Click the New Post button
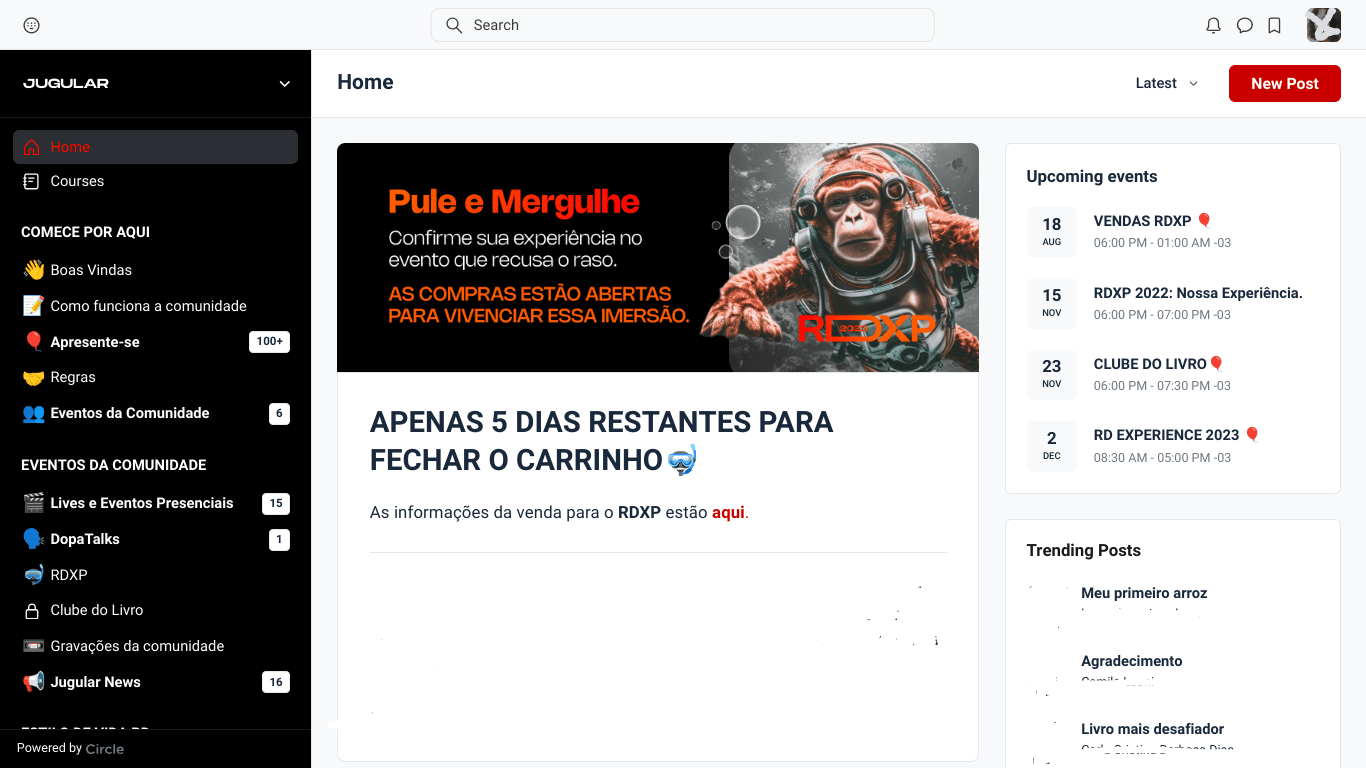1366x768 pixels. tap(1284, 84)
